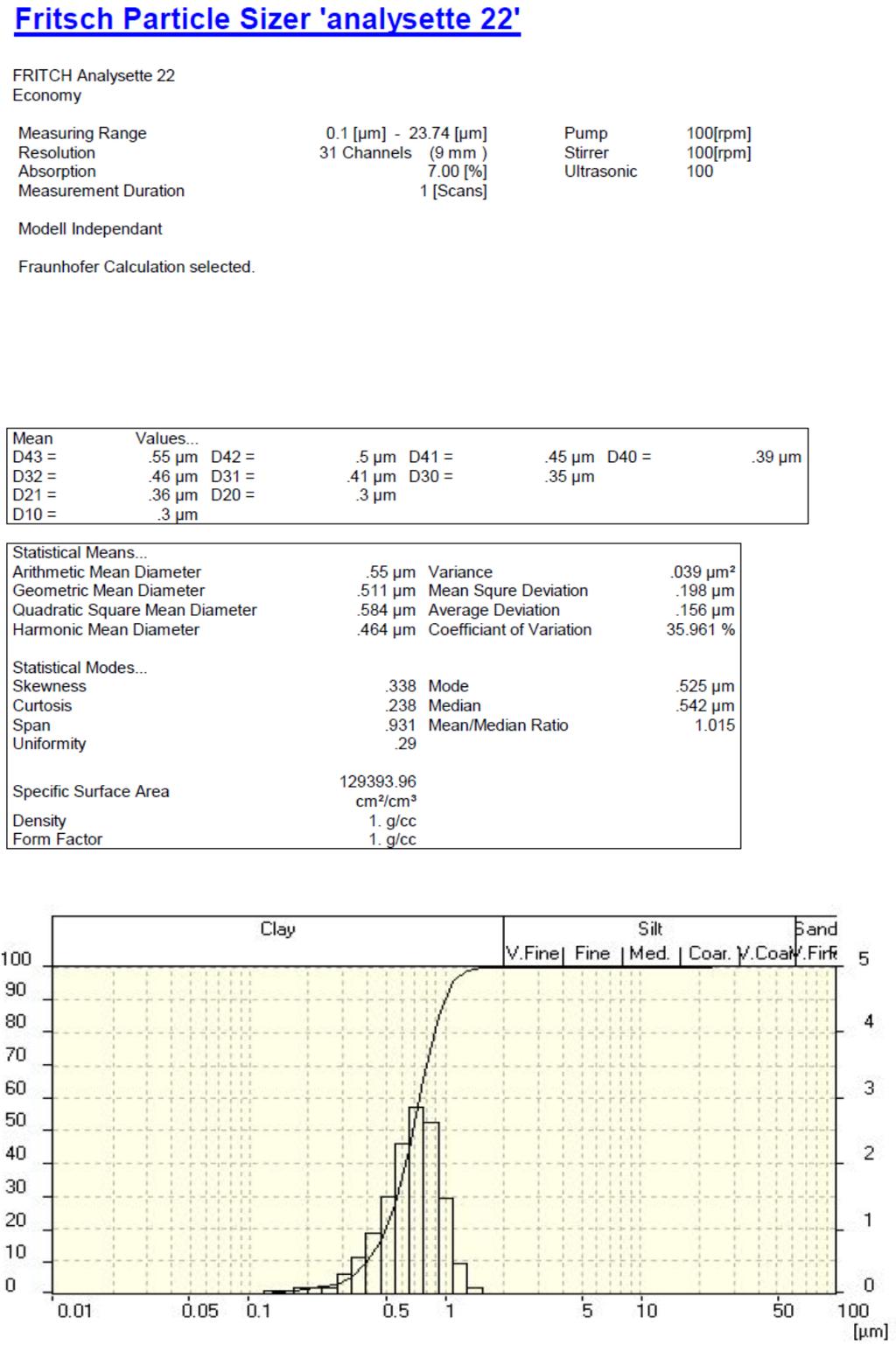Click the D30 value '.35 µm'

pyautogui.click(x=570, y=477)
